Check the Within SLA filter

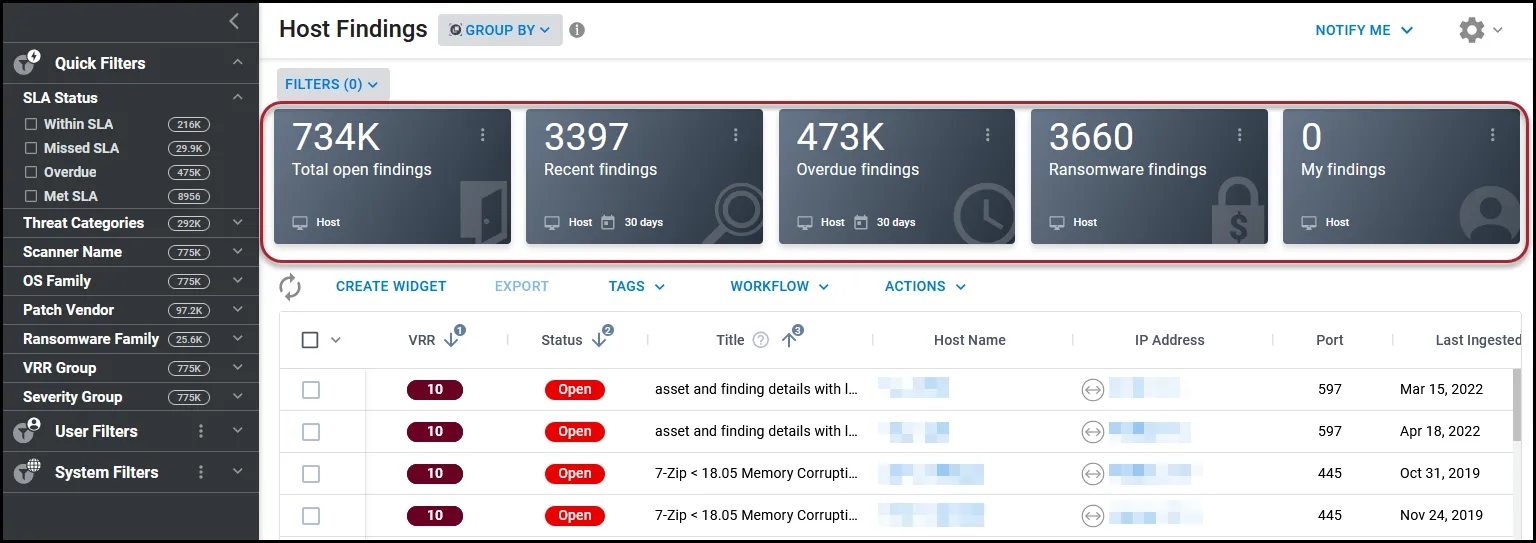(x=31, y=124)
